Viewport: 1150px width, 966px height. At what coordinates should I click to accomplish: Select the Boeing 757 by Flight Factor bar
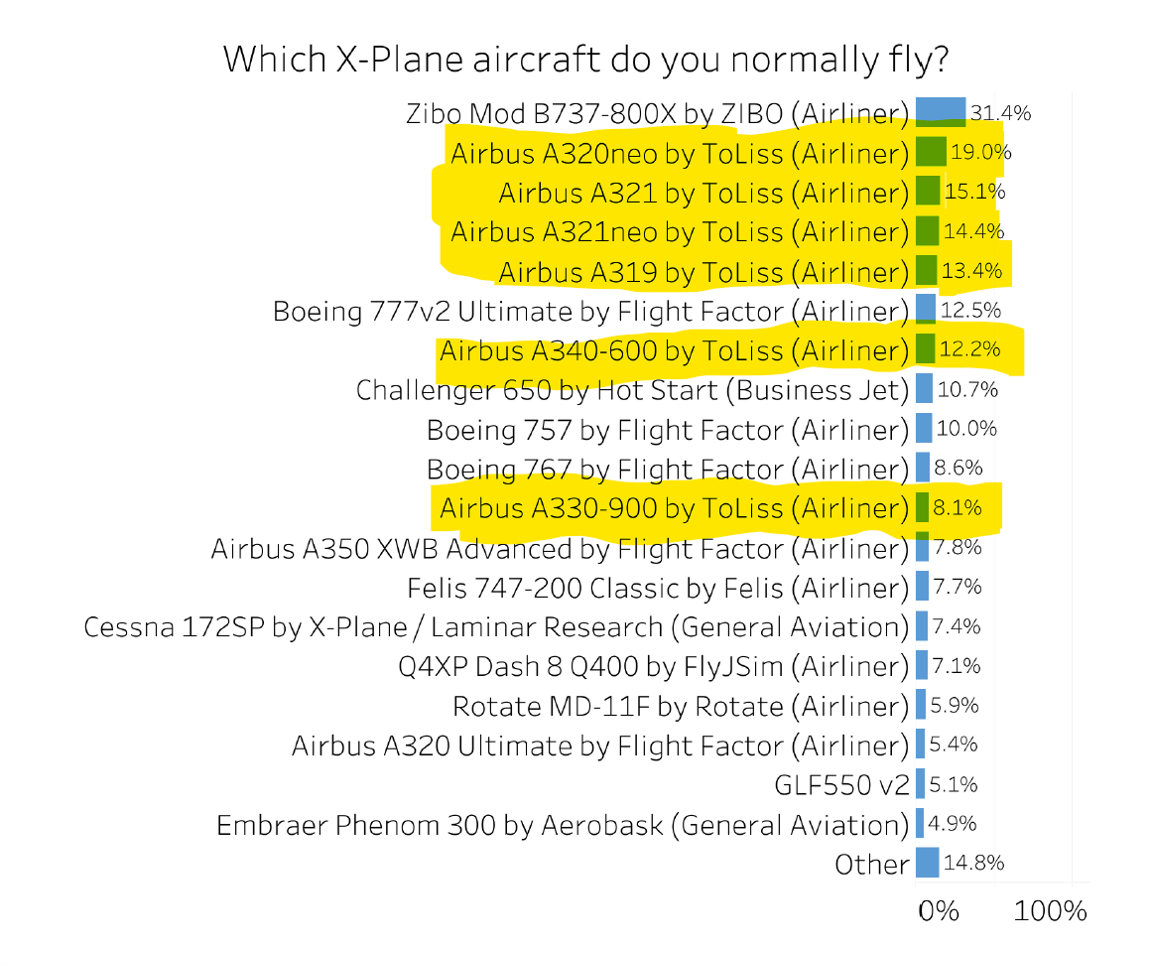pyautogui.click(x=924, y=429)
